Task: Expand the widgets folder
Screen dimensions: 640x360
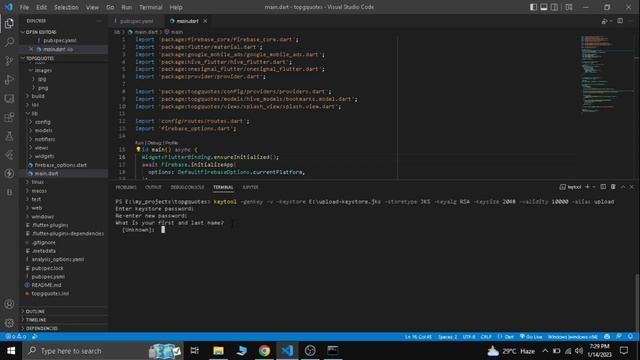Action: click(x=44, y=156)
